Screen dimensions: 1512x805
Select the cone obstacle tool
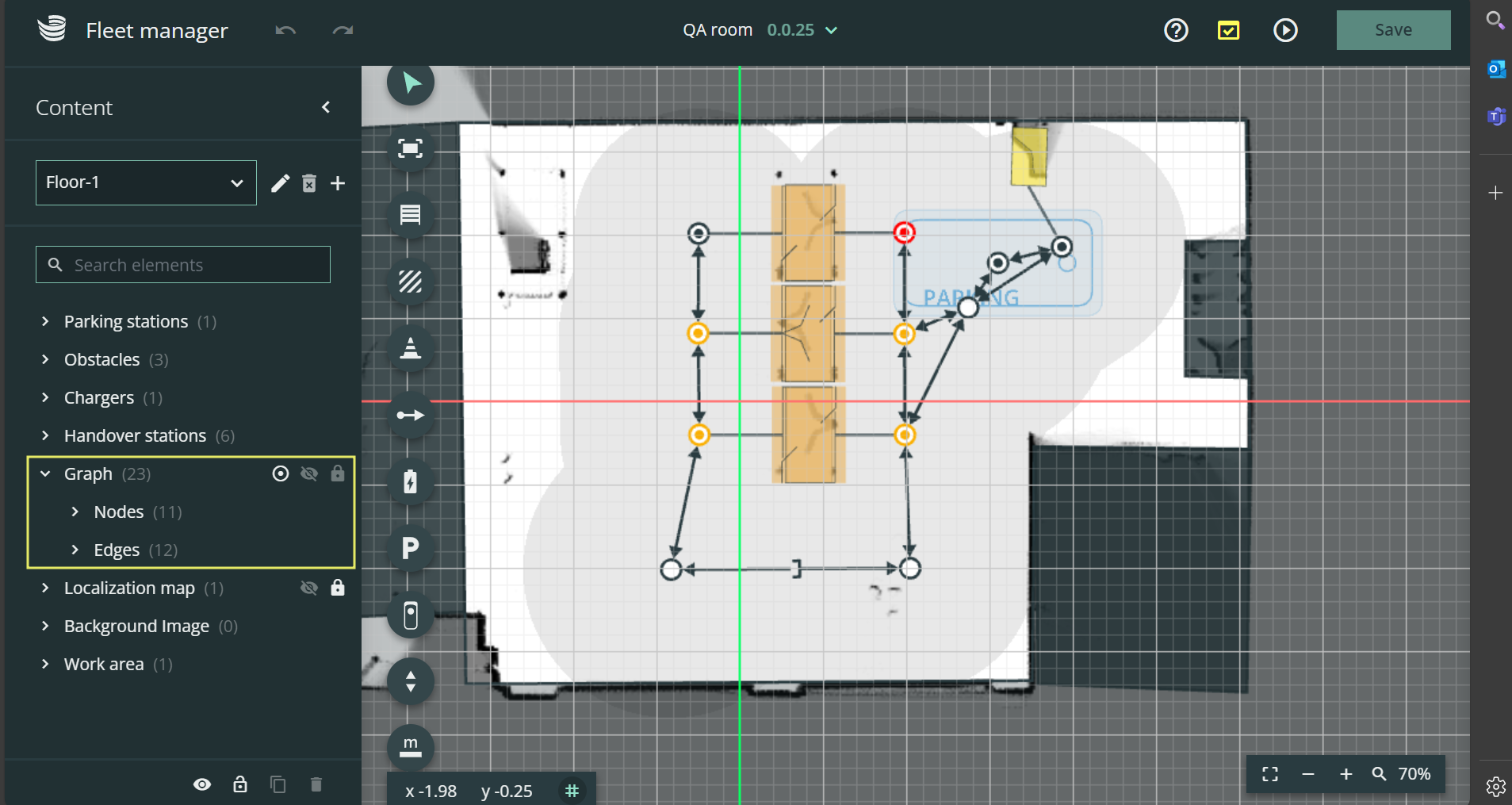click(410, 348)
